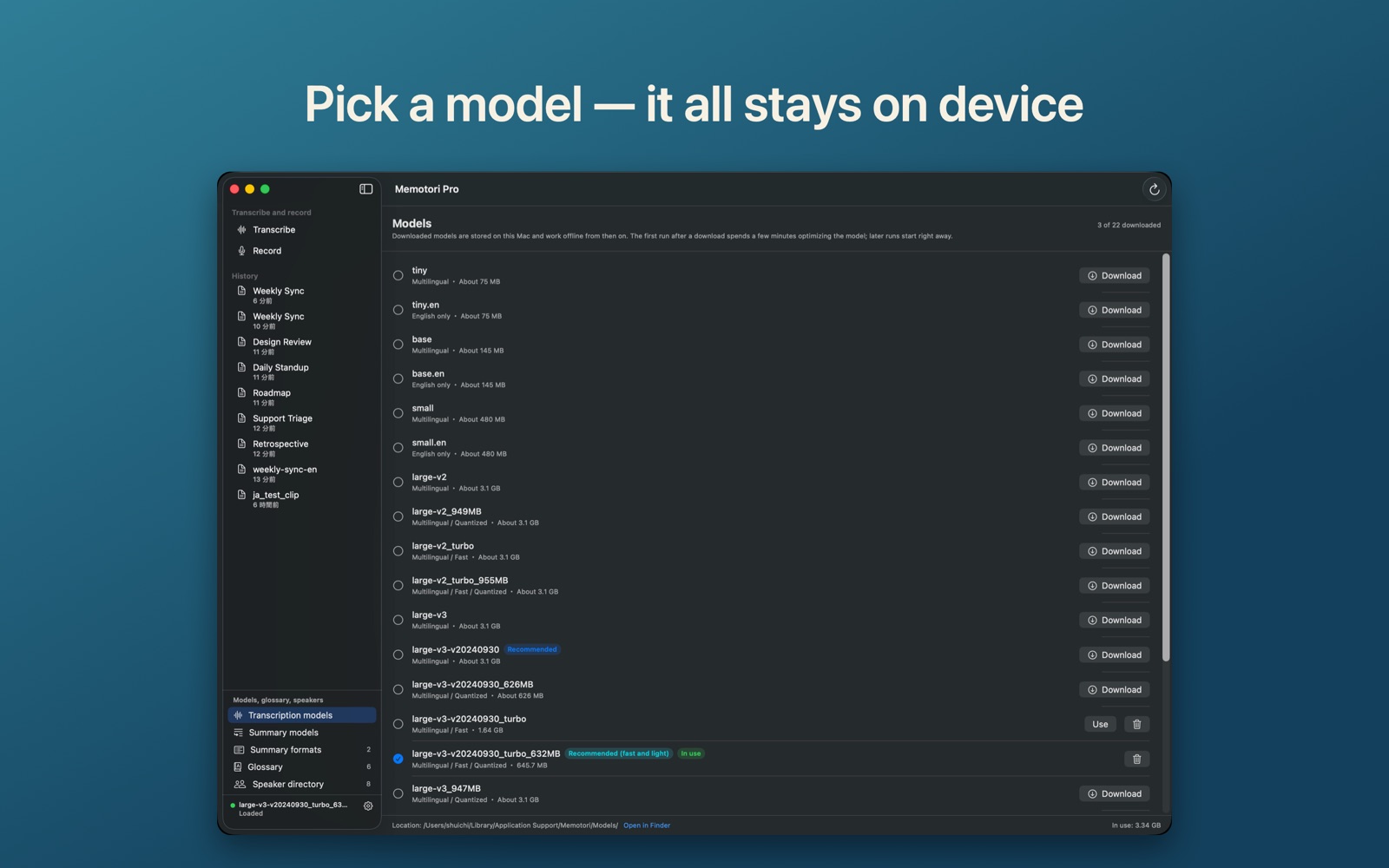This screenshot has height=868, width=1389.
Task: Switch to Summary formats section
Action: (301, 750)
